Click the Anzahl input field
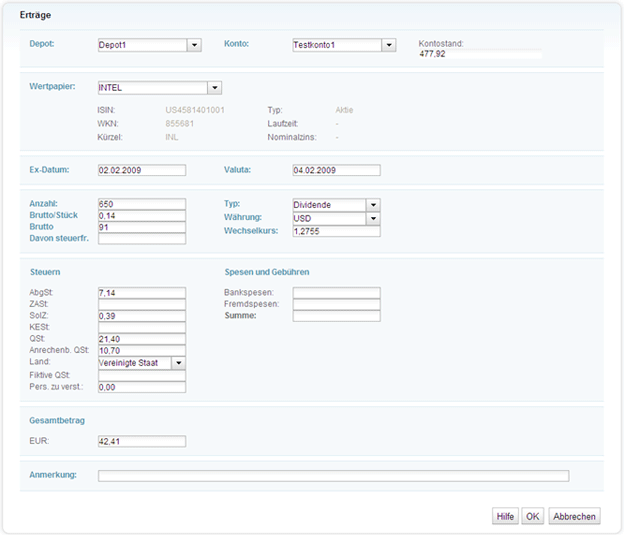The width and height of the screenshot is (625, 543). pyautogui.click(x=141, y=204)
